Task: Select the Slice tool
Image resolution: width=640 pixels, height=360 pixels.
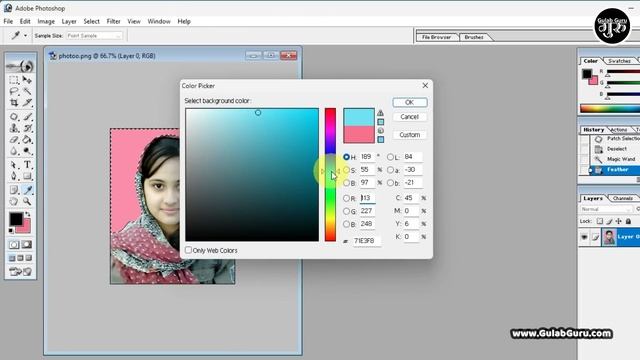Action: (27, 102)
